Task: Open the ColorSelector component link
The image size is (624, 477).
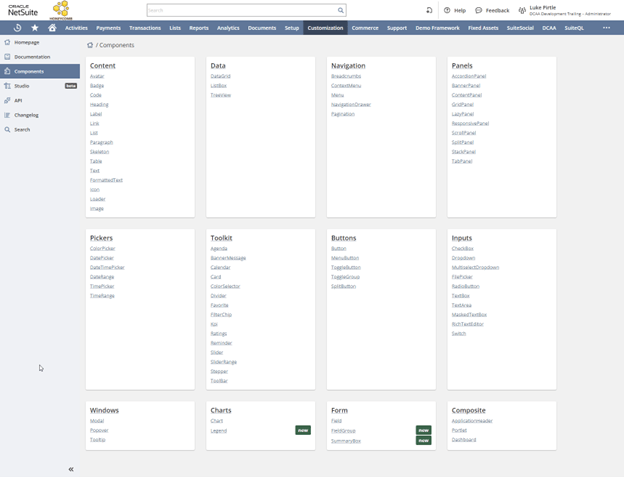Action: click(x=225, y=286)
